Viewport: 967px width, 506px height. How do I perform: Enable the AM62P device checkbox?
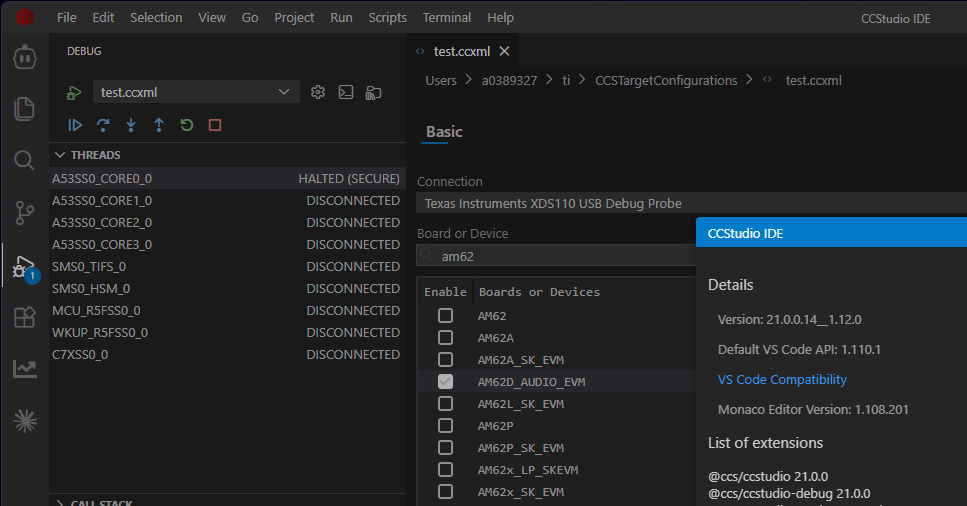click(445, 425)
